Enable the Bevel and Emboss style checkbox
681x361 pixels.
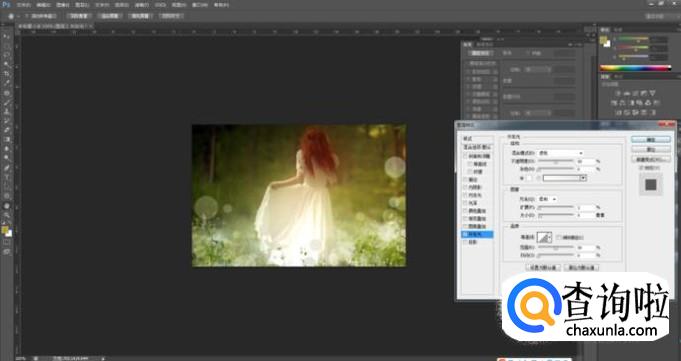pyautogui.click(x=465, y=156)
